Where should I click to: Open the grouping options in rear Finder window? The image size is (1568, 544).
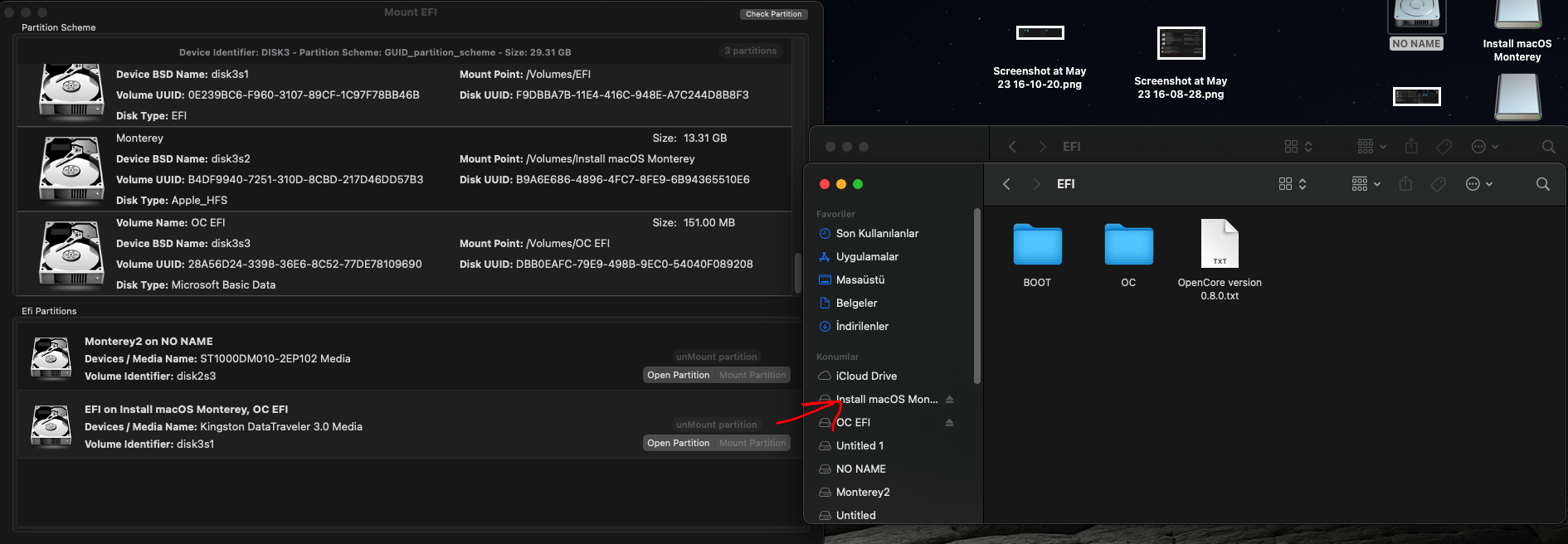pyautogui.click(x=1371, y=147)
